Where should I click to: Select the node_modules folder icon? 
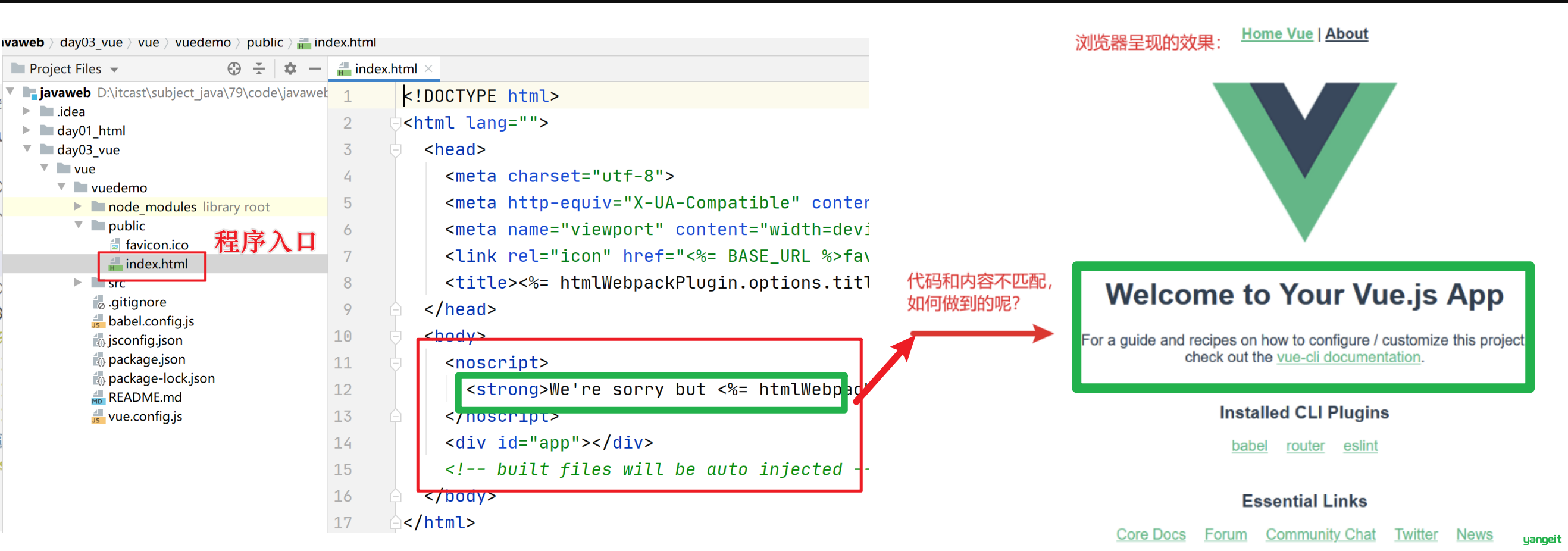point(98,206)
